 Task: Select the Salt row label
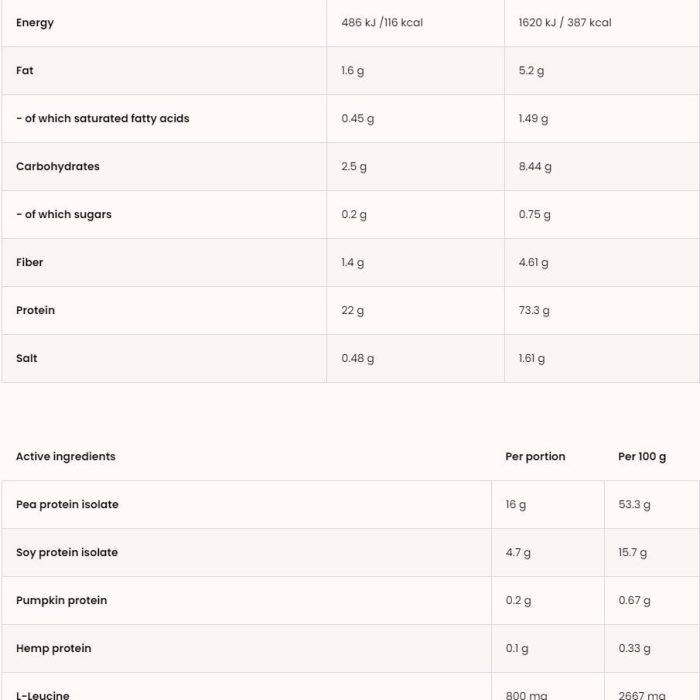[26, 358]
